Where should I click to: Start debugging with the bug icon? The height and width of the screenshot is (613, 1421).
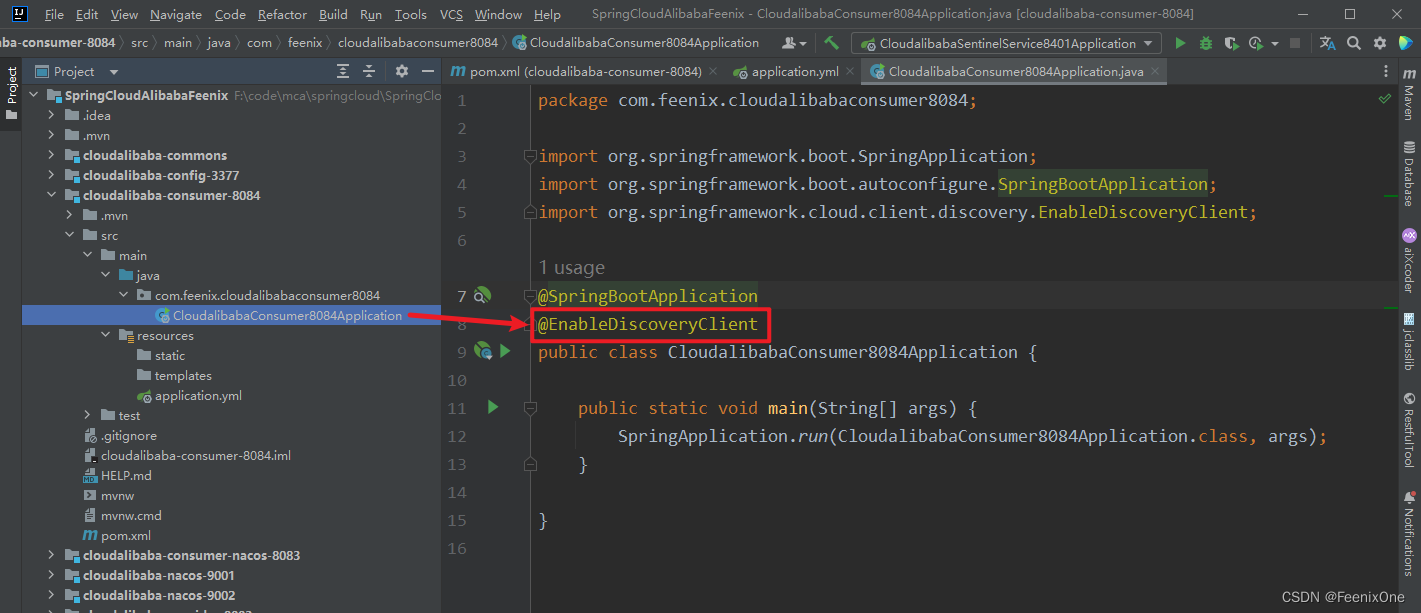click(1206, 43)
